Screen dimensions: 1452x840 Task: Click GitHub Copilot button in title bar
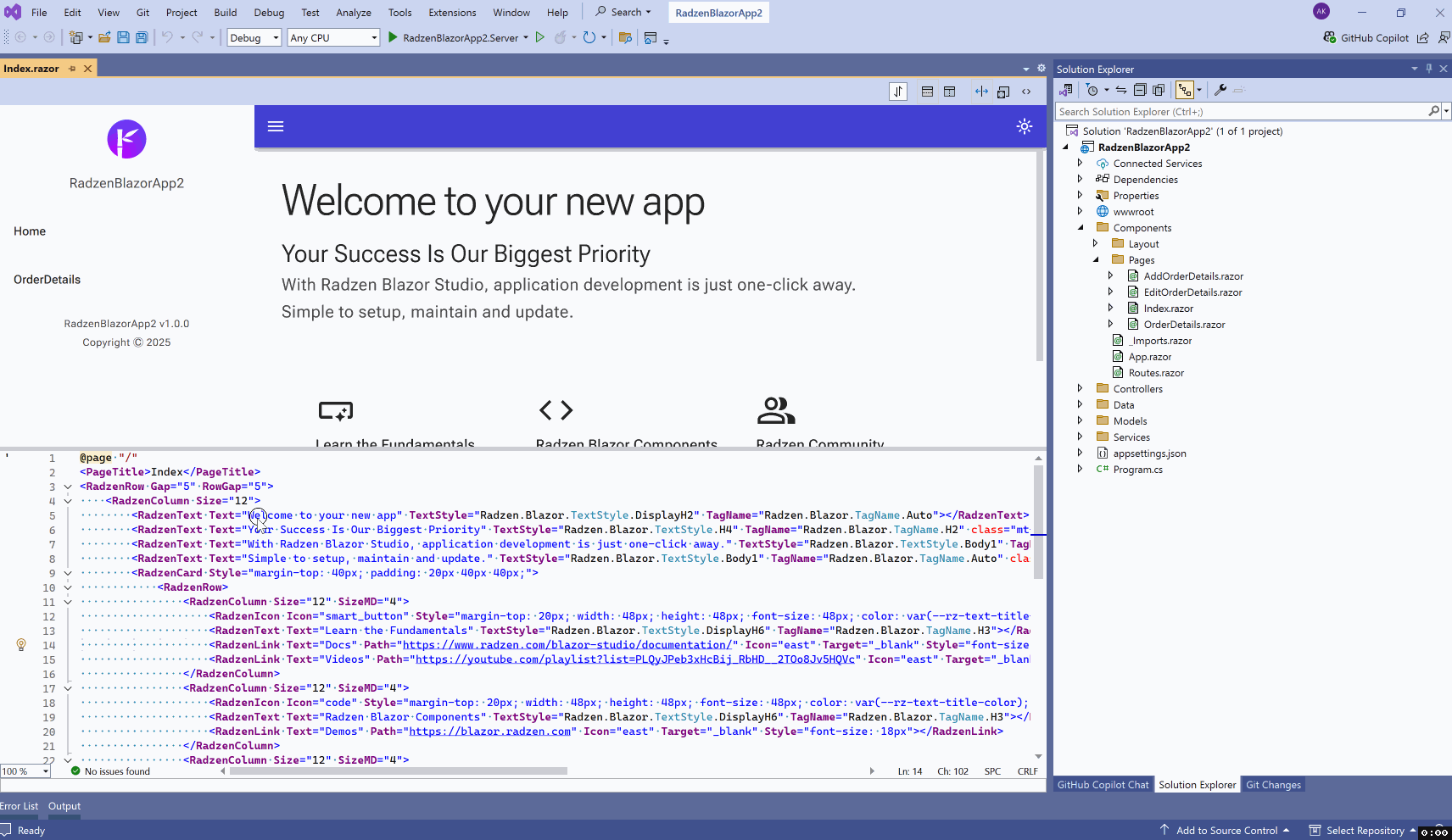[x=1365, y=37]
